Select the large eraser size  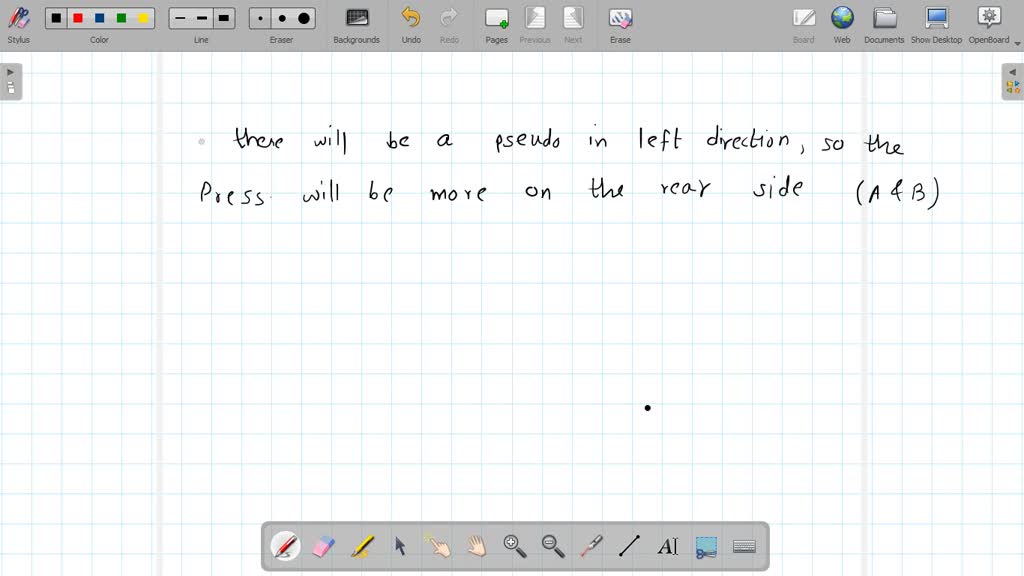point(304,18)
